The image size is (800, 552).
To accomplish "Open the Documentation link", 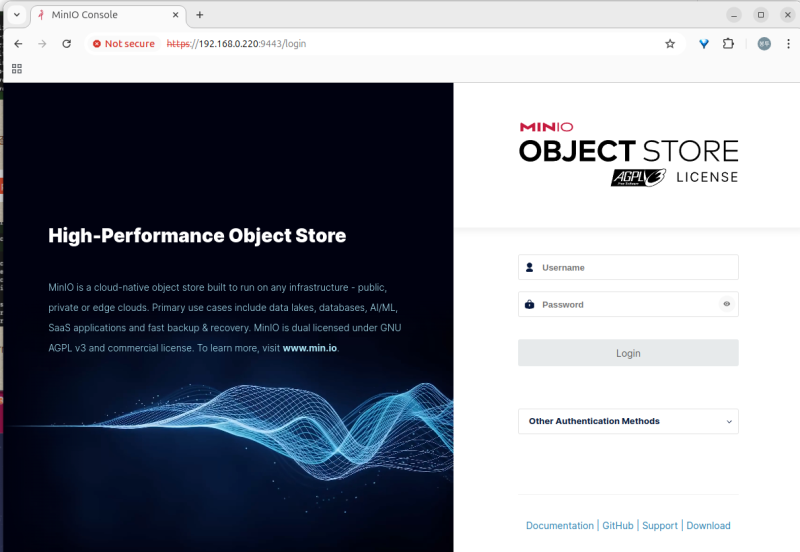I will (560, 525).
